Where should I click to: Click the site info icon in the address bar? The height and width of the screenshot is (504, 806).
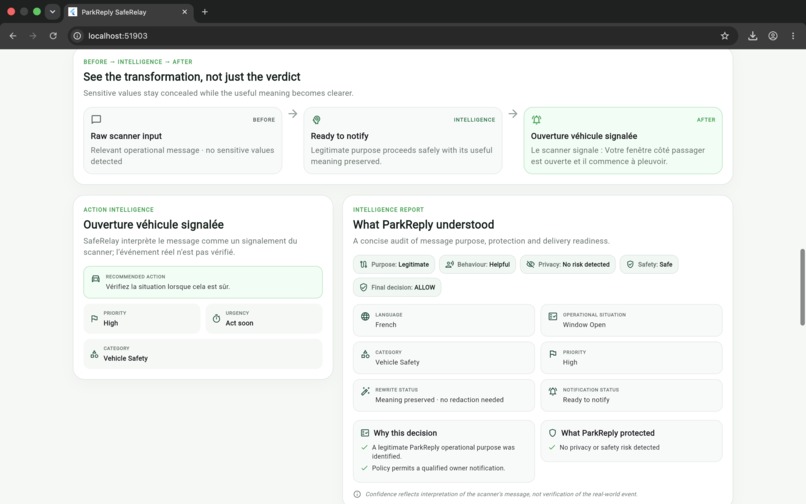(77, 36)
